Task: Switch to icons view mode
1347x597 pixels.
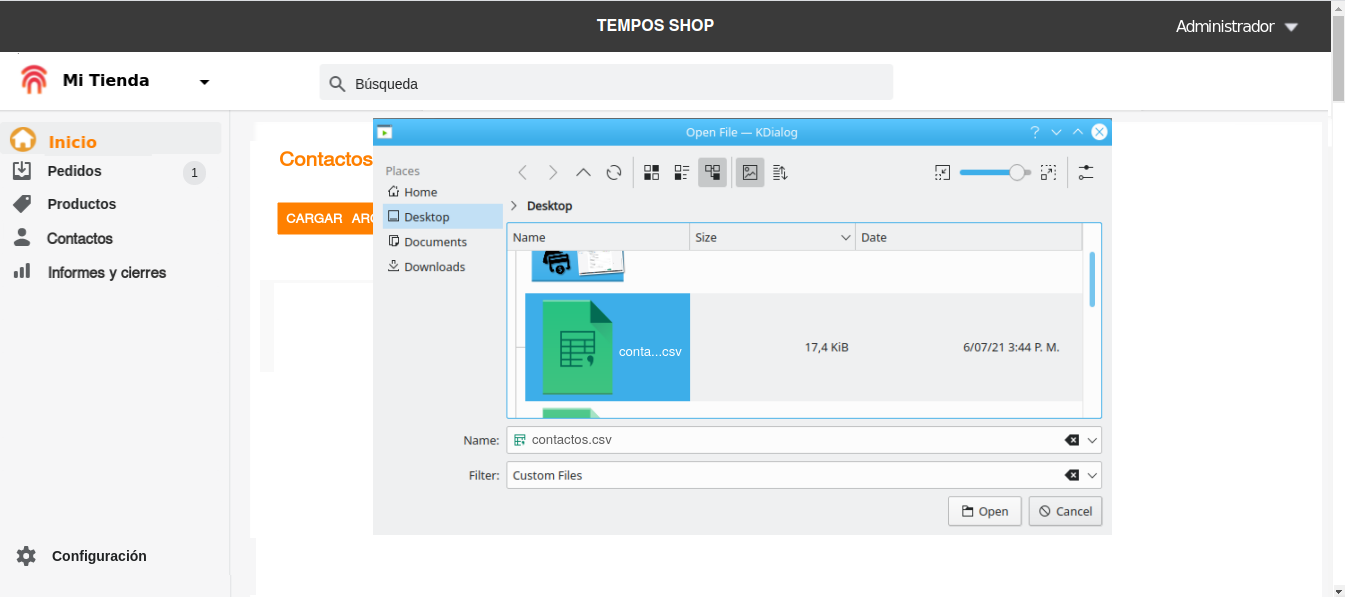Action: click(x=651, y=172)
